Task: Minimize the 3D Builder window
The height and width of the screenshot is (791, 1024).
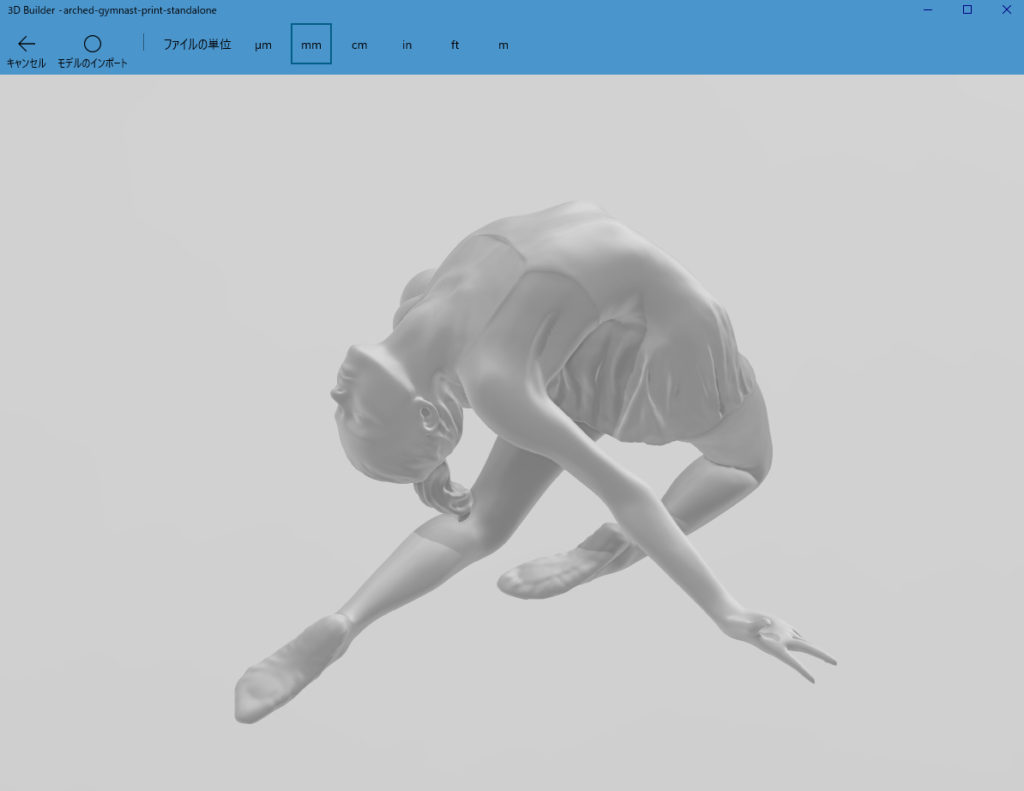Action: tap(929, 10)
